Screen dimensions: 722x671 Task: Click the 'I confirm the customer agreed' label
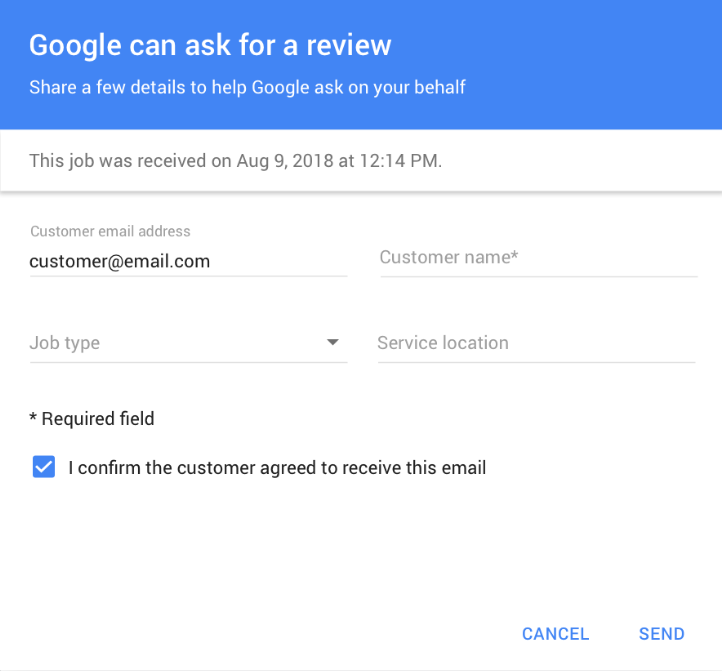[277, 468]
